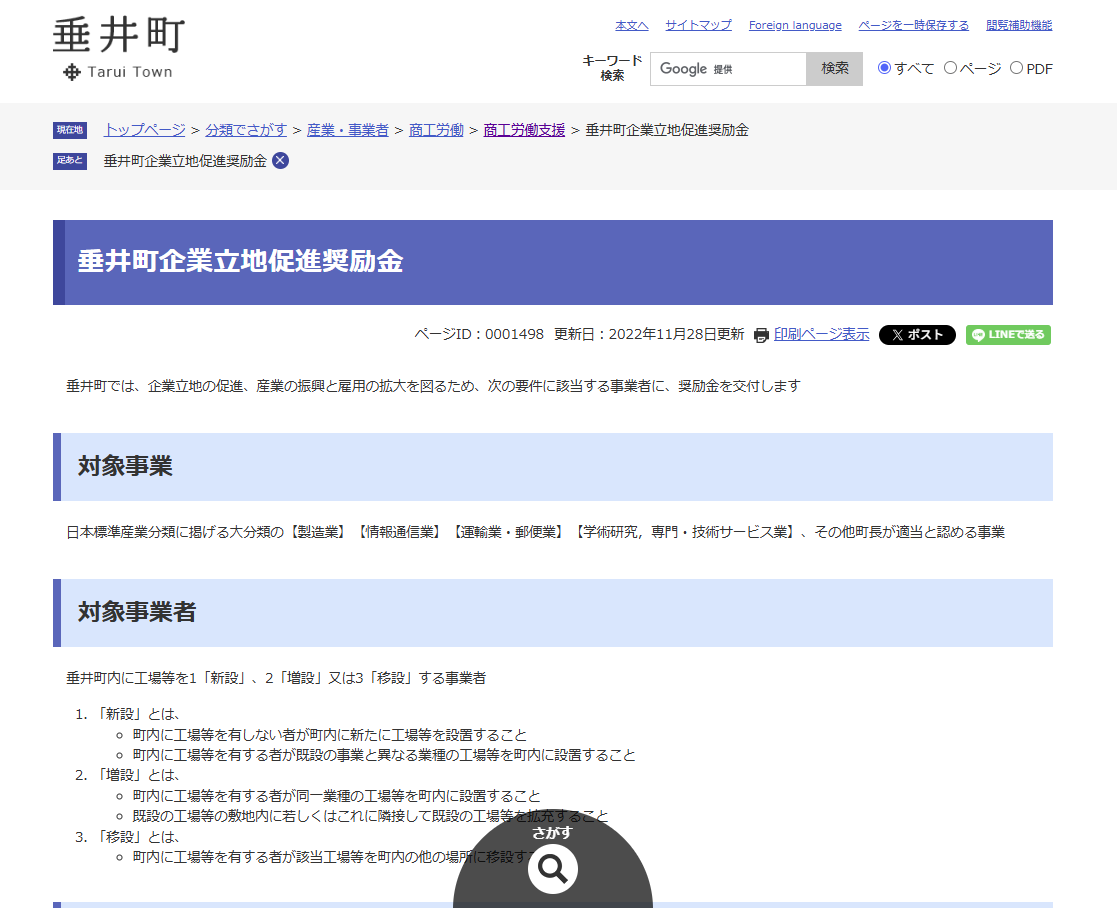This screenshot has width=1117, height=908.
Task: Click the 現在地 label badge
Action: pyautogui.click(x=70, y=130)
